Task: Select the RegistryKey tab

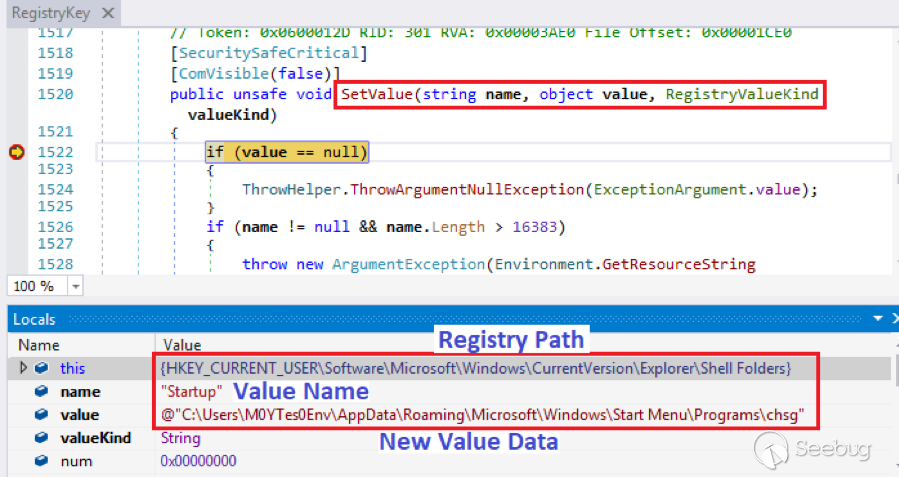Action: (x=51, y=13)
